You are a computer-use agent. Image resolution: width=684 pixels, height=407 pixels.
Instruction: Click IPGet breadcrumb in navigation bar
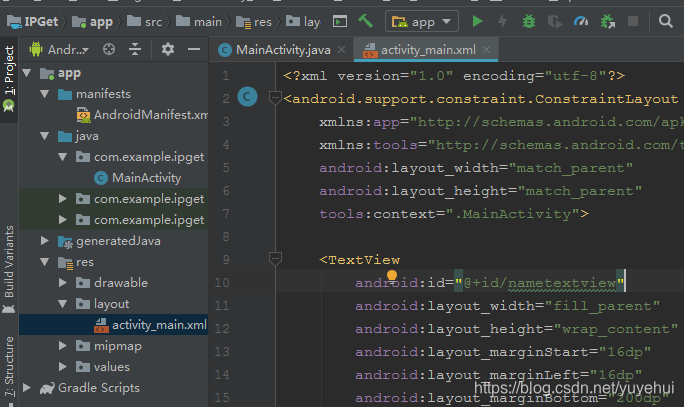(33, 21)
